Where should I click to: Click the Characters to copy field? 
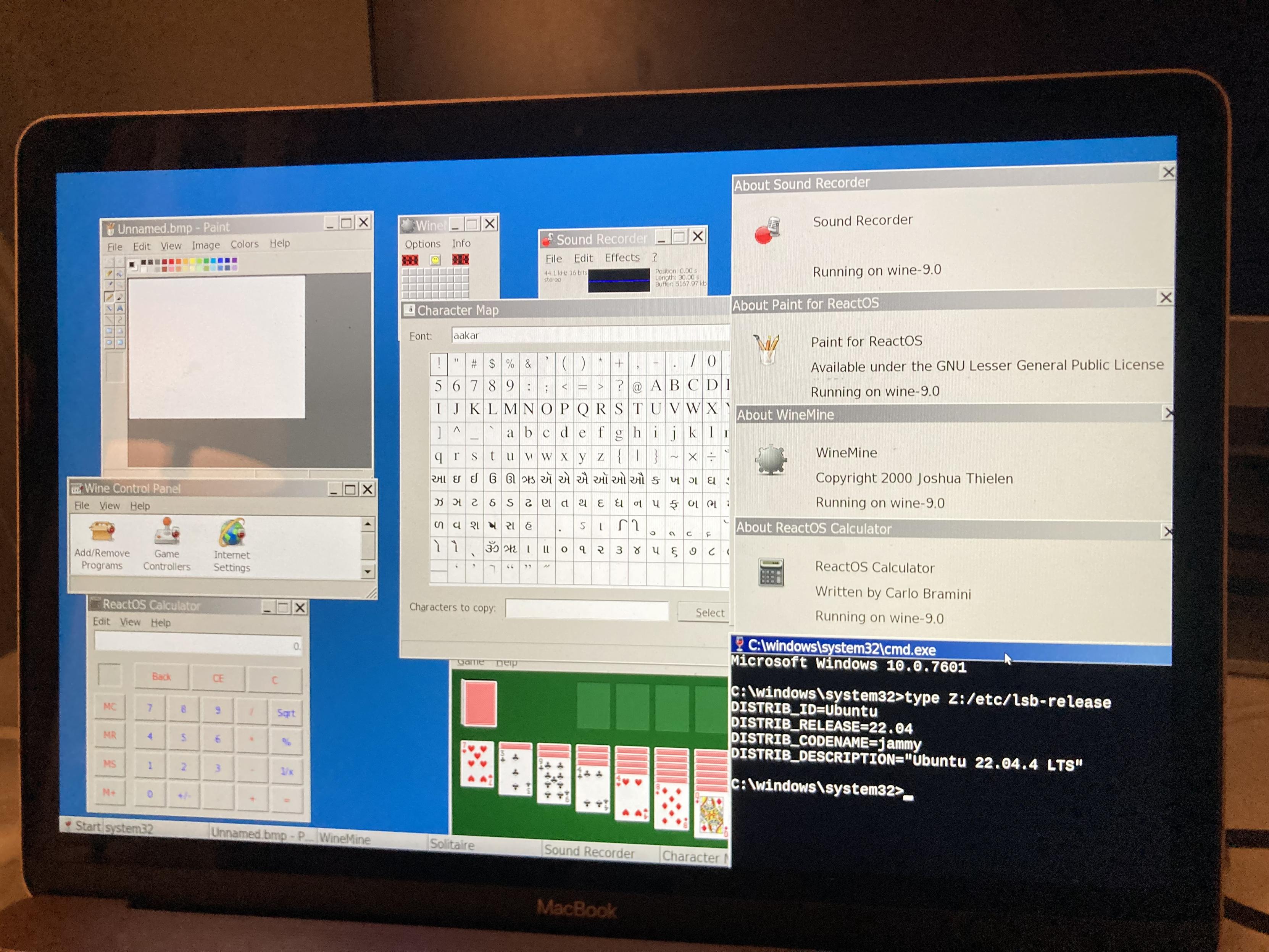(586, 610)
